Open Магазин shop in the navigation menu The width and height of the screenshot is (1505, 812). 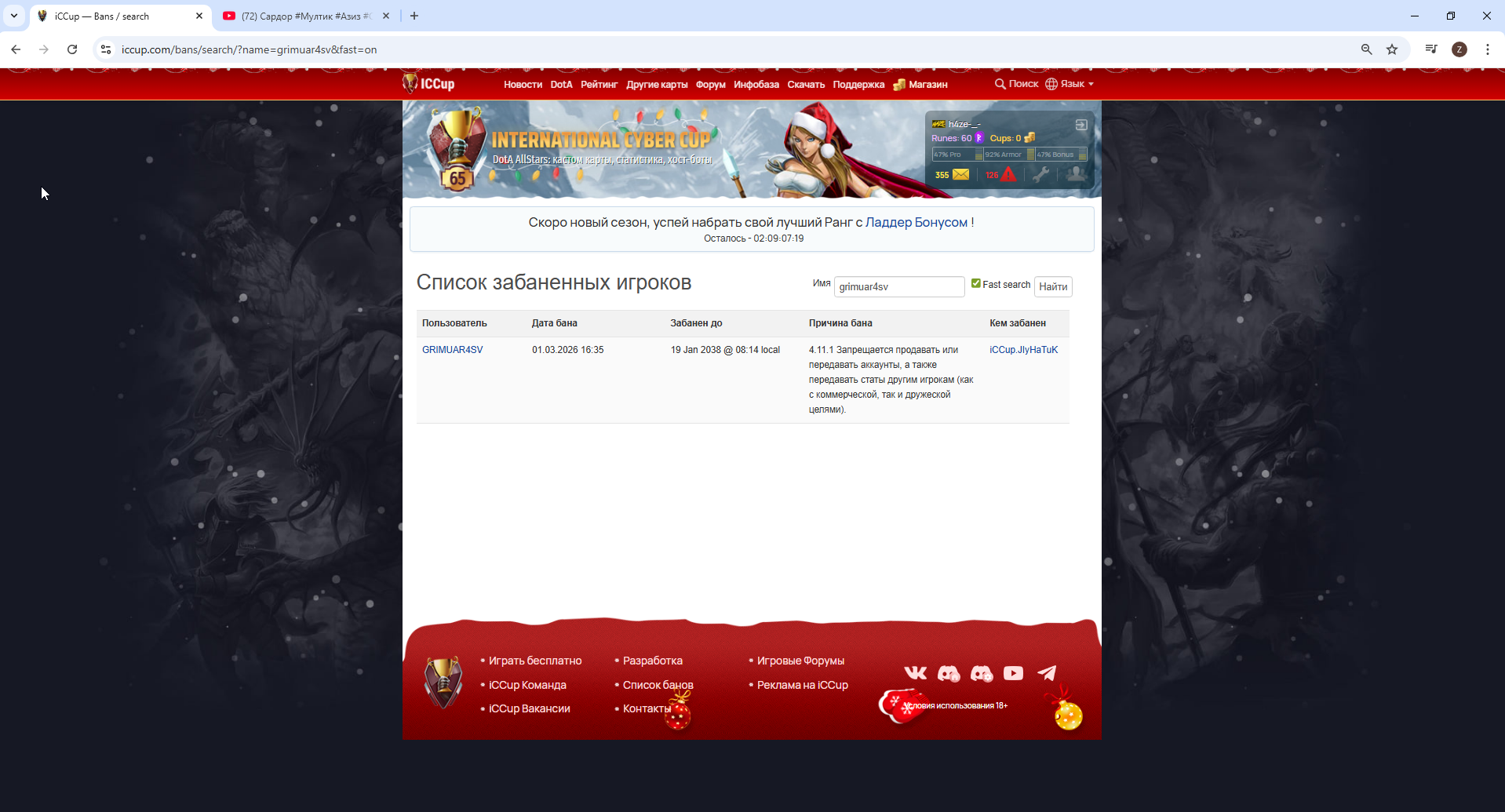920,85
